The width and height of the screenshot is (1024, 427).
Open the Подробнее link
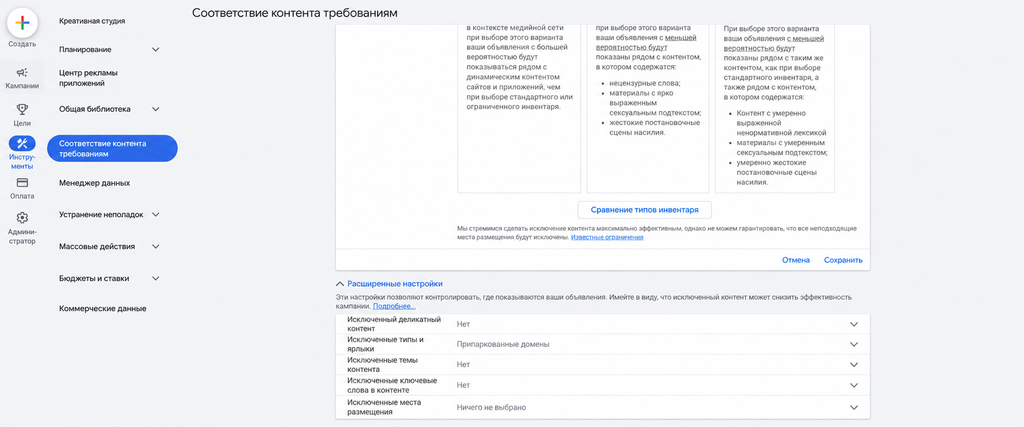pos(394,306)
